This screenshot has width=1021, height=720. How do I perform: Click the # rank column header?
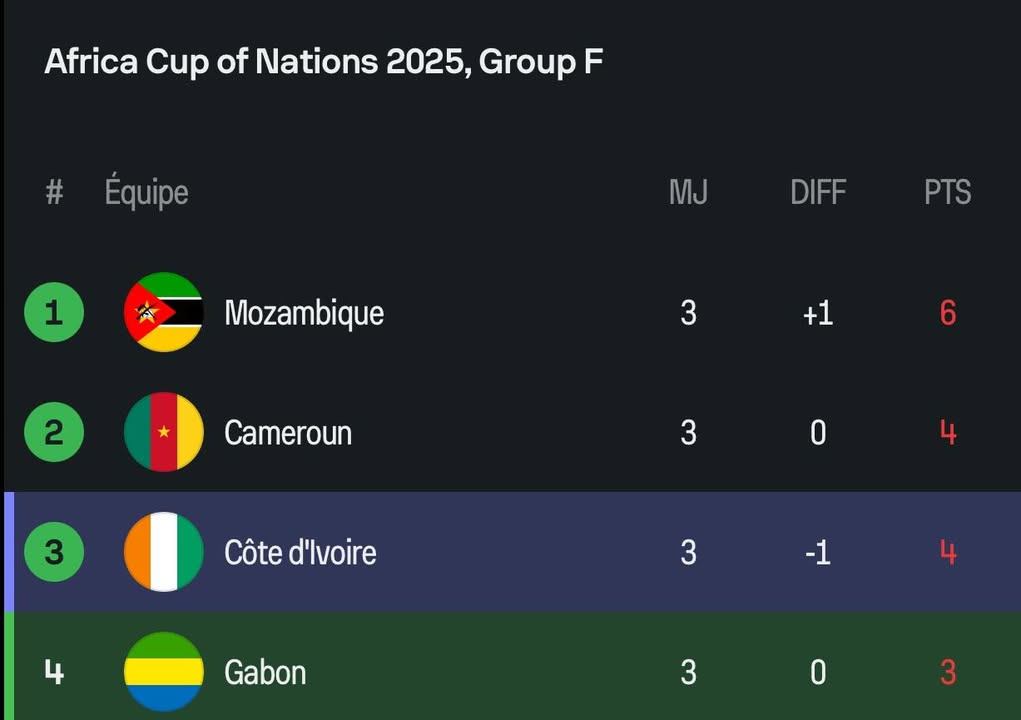pyautogui.click(x=54, y=192)
